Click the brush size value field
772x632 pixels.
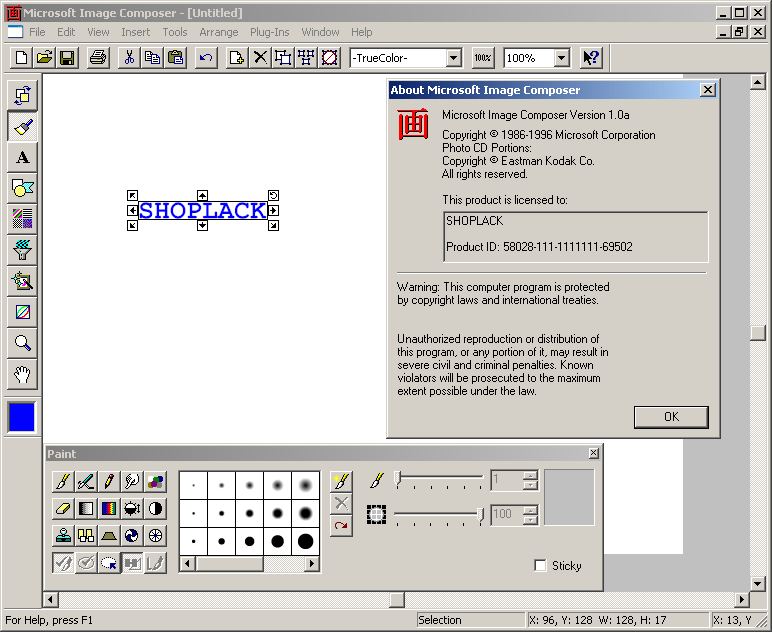507,480
